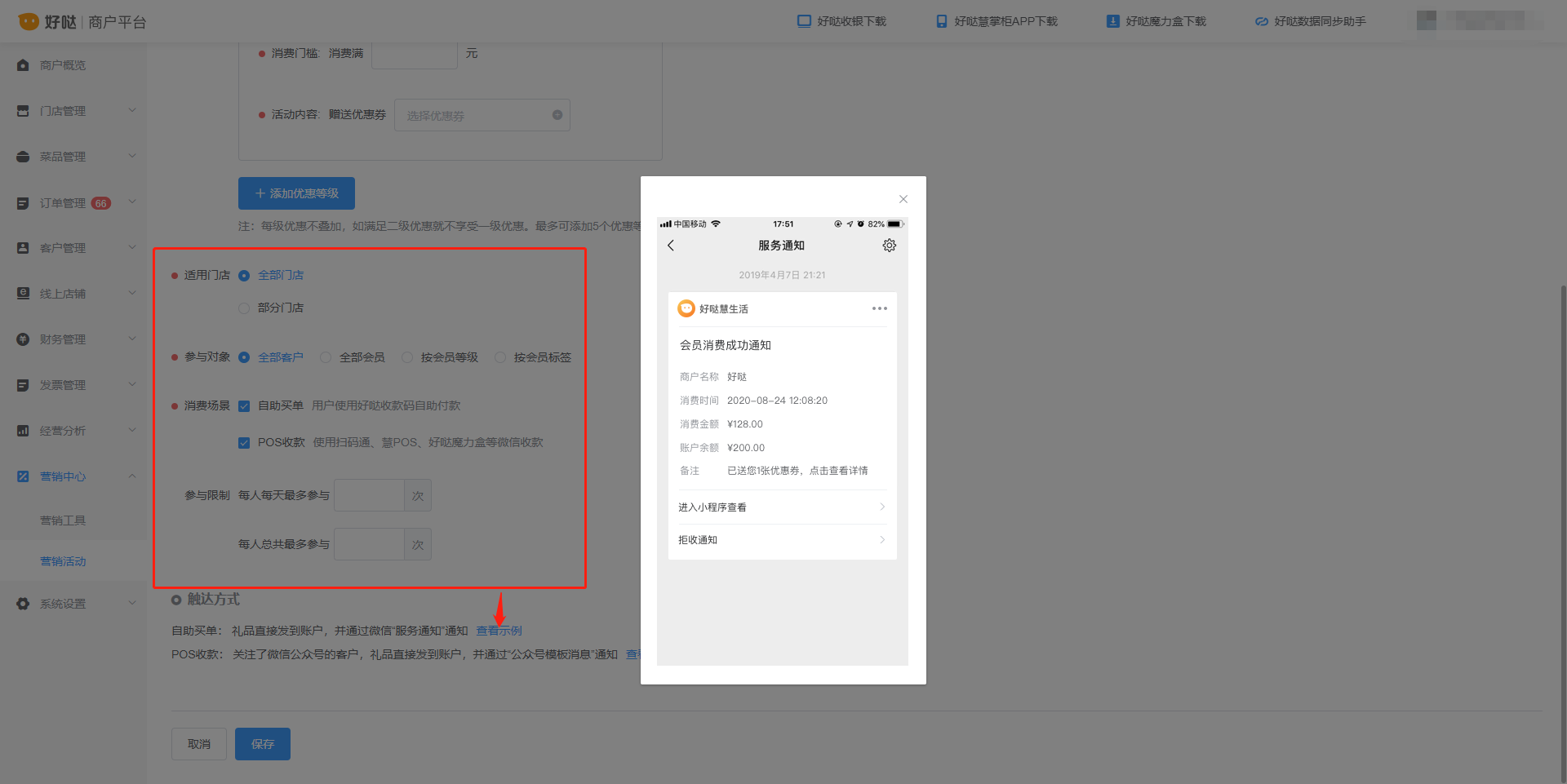Click the 系统设置 gear icon in sidebar

[23, 604]
